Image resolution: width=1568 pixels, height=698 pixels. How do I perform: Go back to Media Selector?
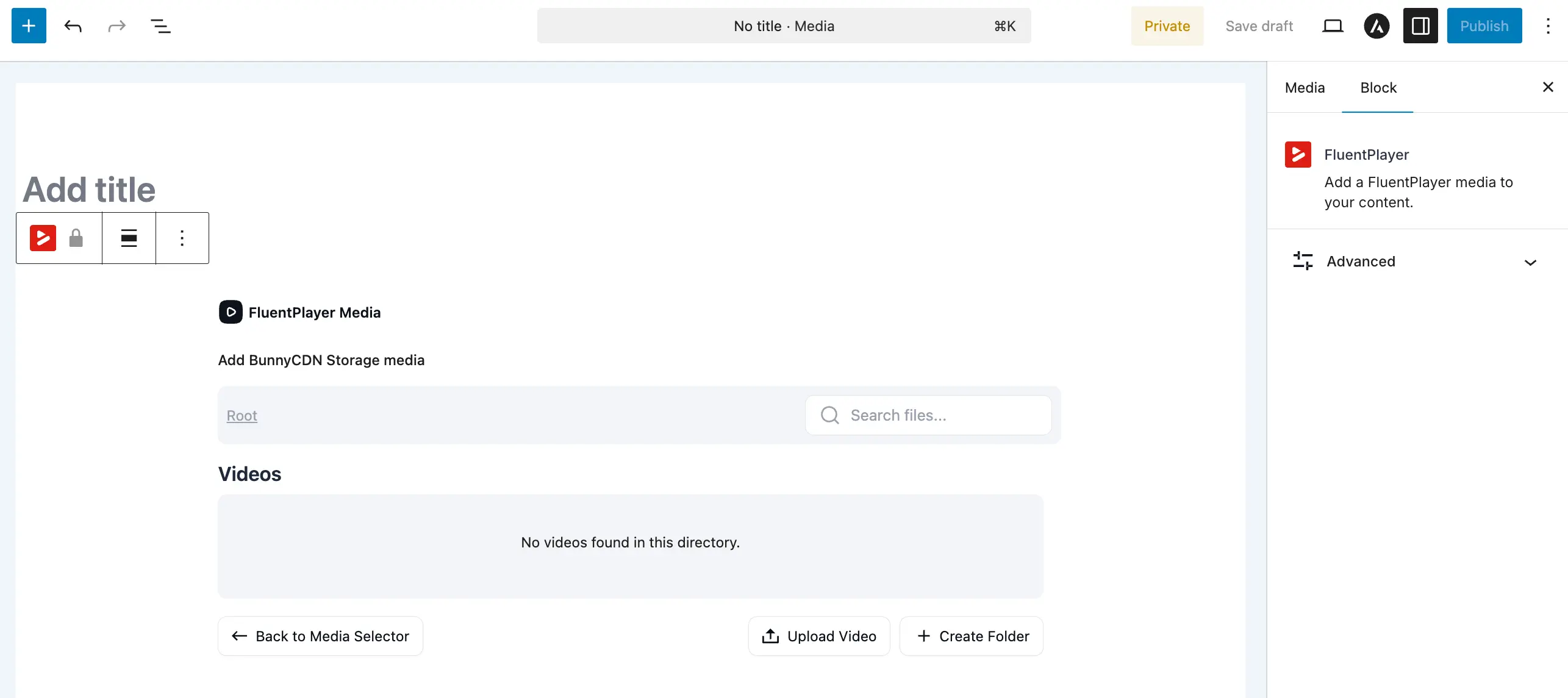pyautogui.click(x=320, y=636)
